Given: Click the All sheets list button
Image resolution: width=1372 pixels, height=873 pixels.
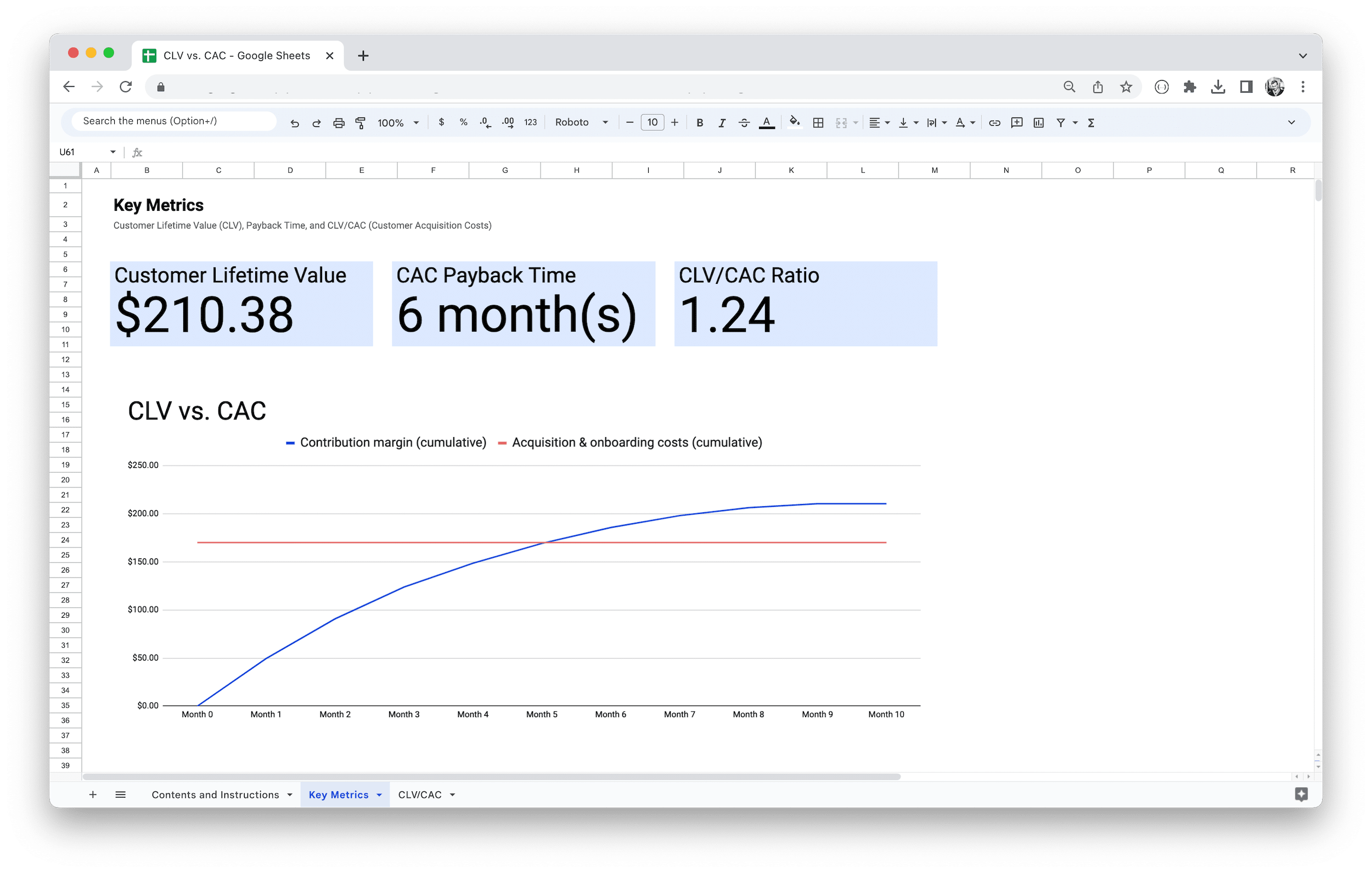Looking at the screenshot, I should pos(121,794).
